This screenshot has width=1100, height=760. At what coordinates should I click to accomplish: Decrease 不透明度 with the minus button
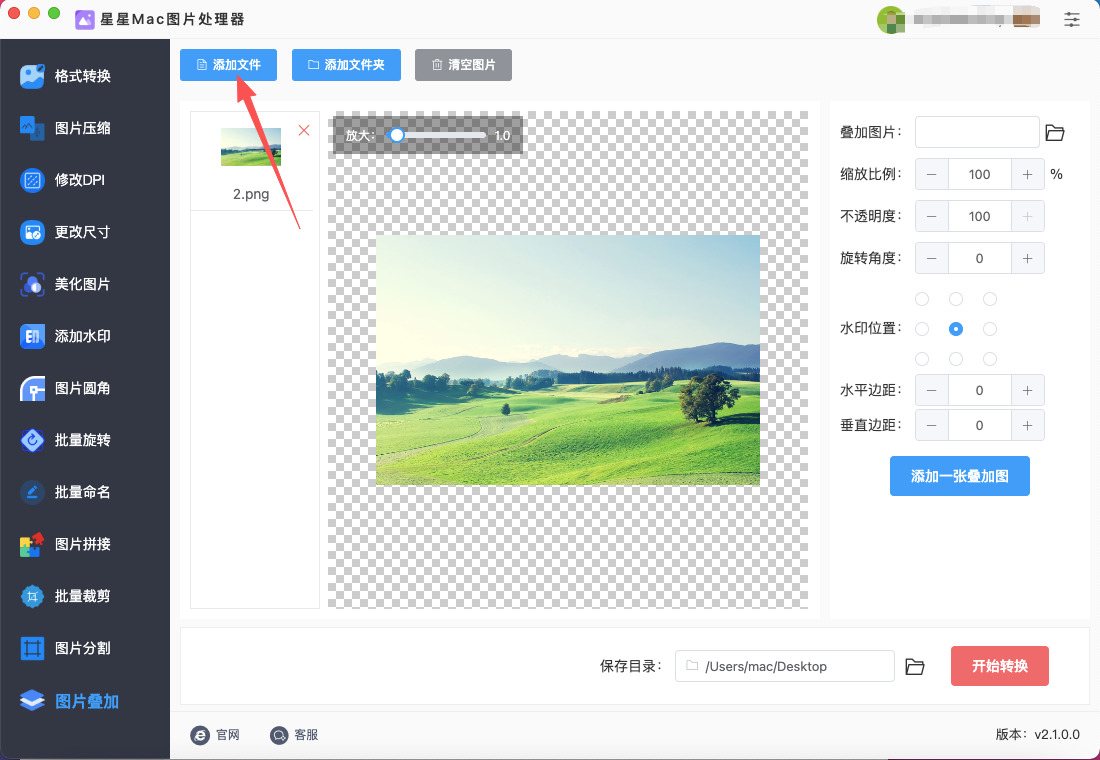932,216
